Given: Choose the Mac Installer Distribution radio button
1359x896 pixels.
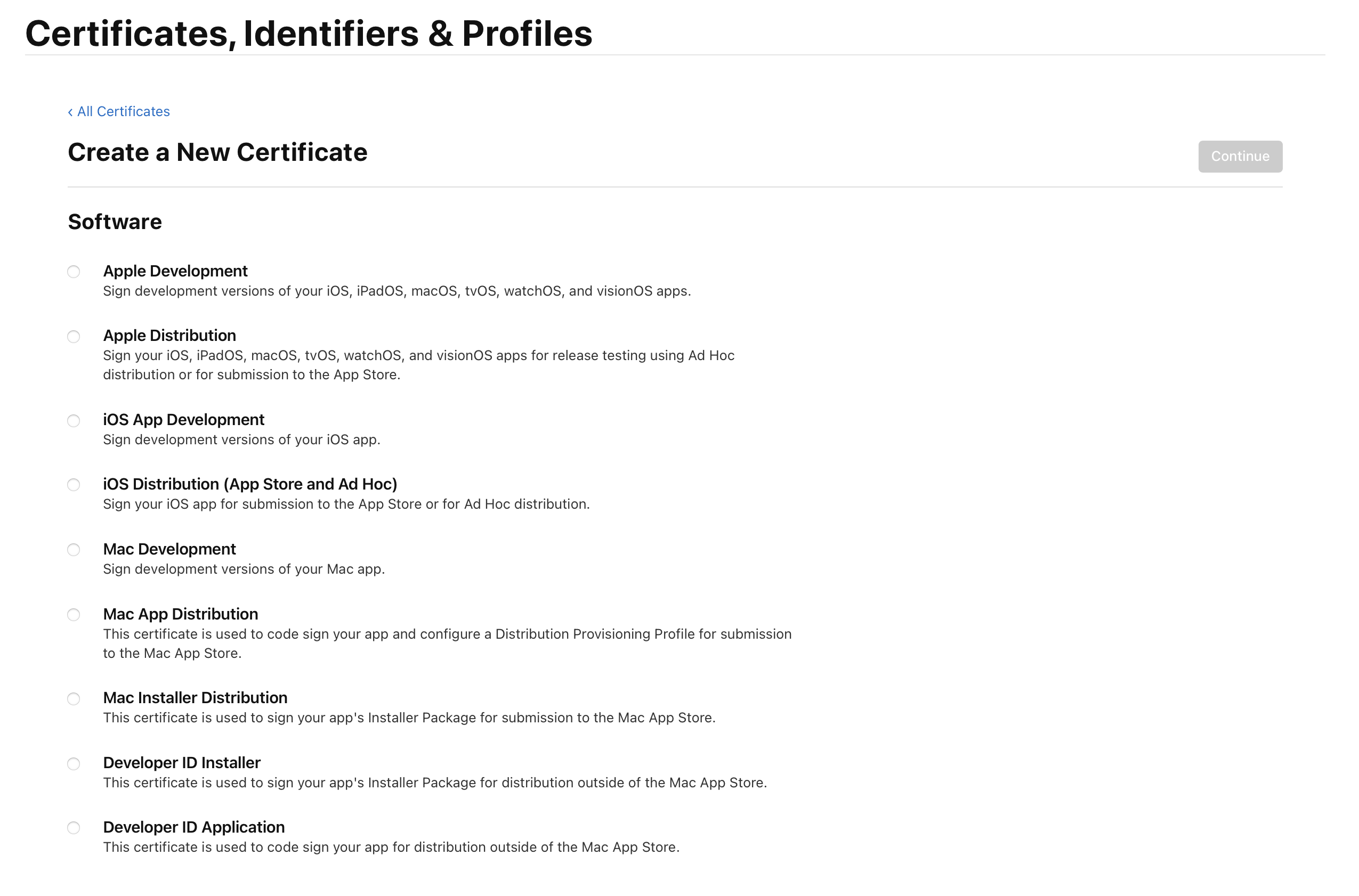Looking at the screenshot, I should coord(74,700).
